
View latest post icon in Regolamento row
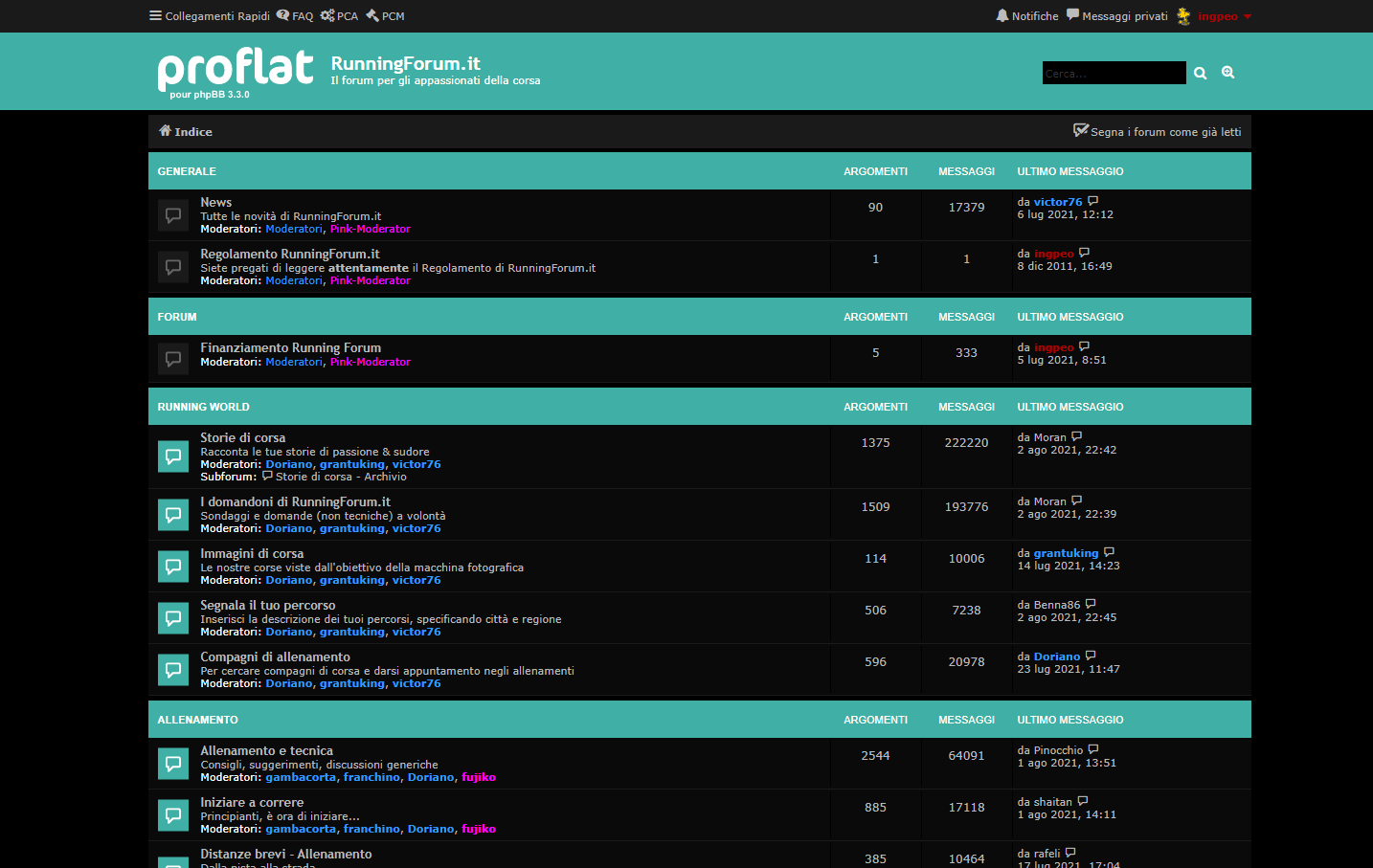(x=1085, y=253)
